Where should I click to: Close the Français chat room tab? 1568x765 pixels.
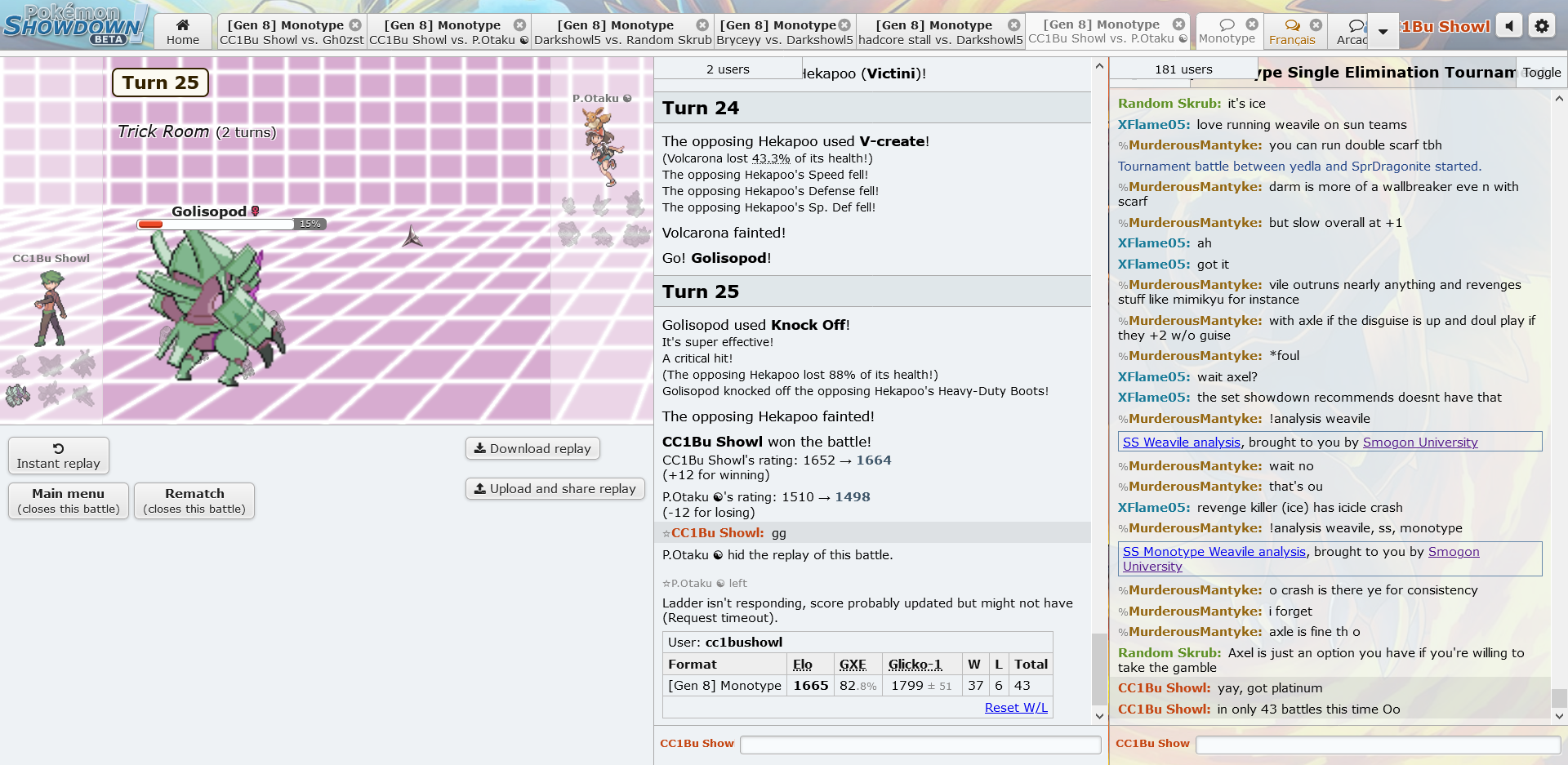click(x=1316, y=24)
